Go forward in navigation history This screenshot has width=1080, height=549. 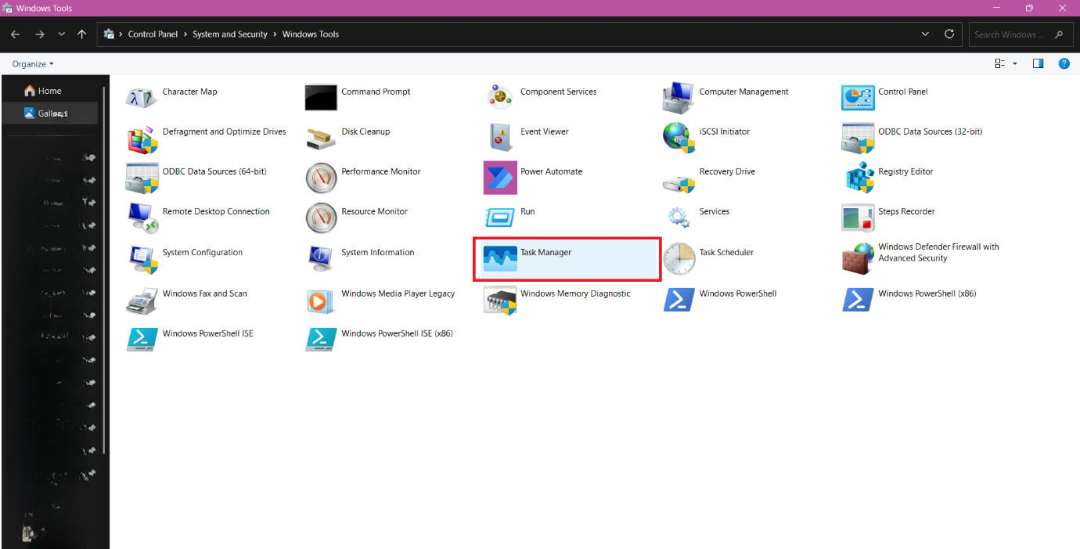point(39,34)
